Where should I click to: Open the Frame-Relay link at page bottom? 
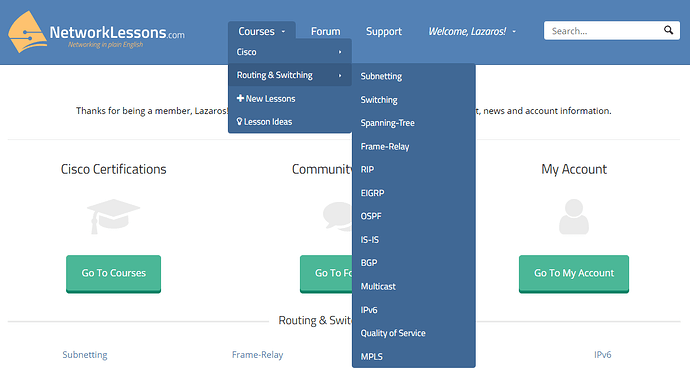pyautogui.click(x=257, y=355)
